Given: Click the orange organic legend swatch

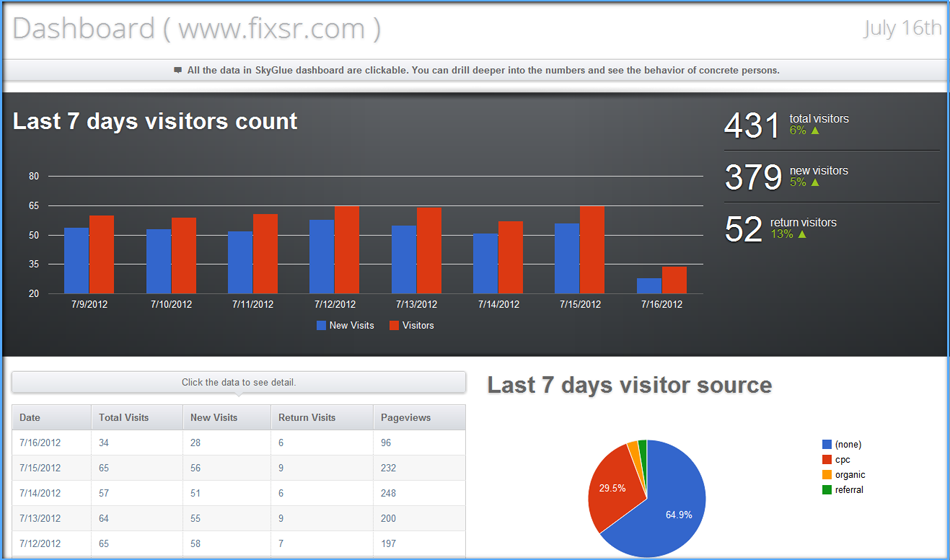Looking at the screenshot, I should point(826,475).
